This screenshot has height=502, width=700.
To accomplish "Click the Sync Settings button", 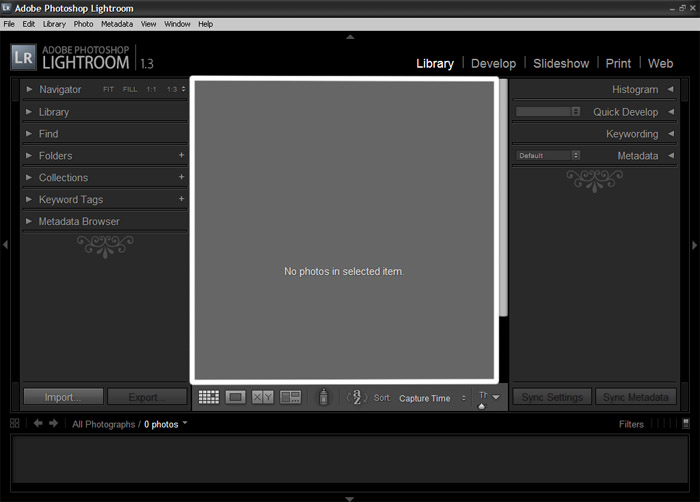I will coord(552,397).
